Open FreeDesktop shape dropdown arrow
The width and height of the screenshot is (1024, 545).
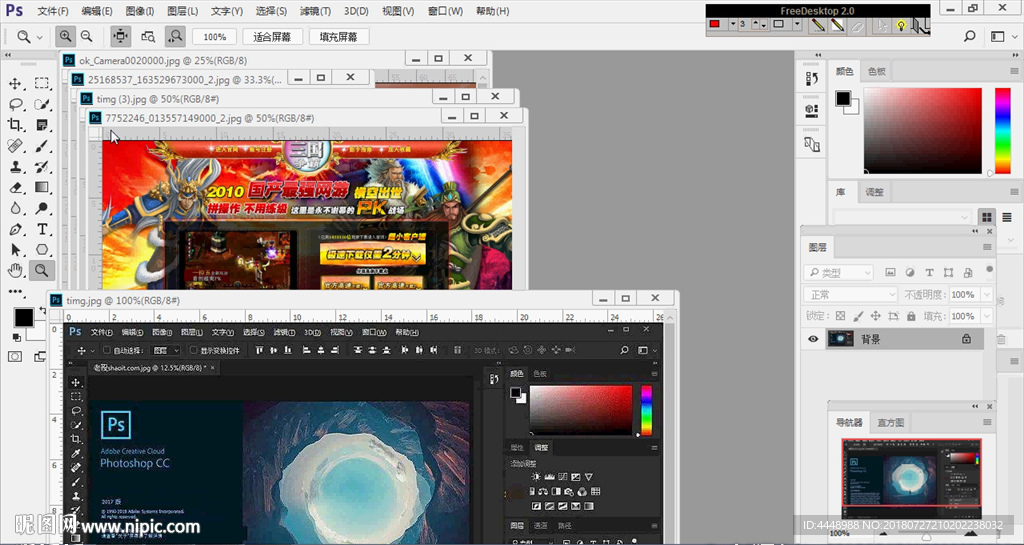[797, 24]
